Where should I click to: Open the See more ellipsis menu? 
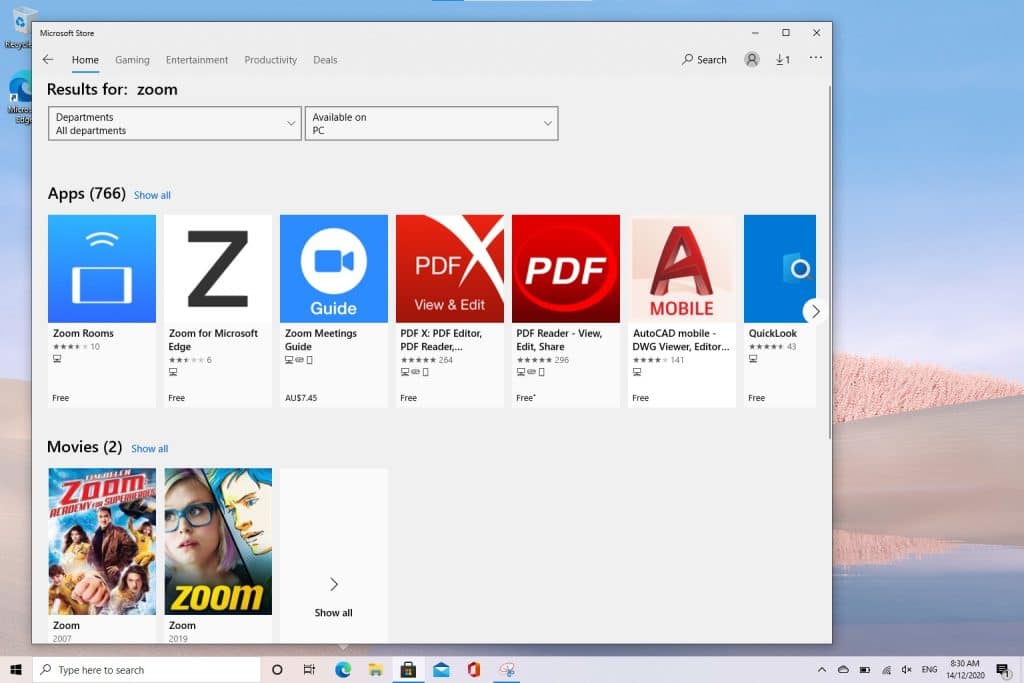click(x=816, y=59)
